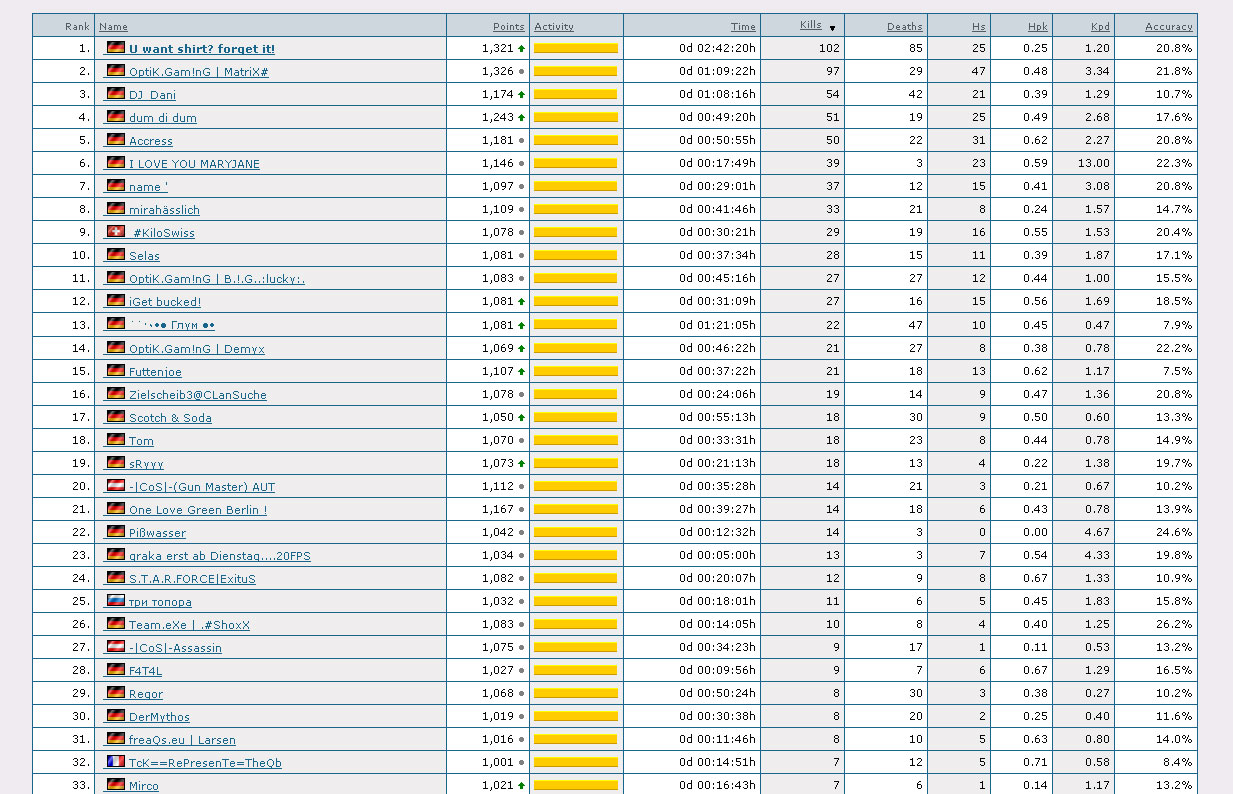Open player profile OptiK.Gam!nG | MatriX#

click(198, 72)
